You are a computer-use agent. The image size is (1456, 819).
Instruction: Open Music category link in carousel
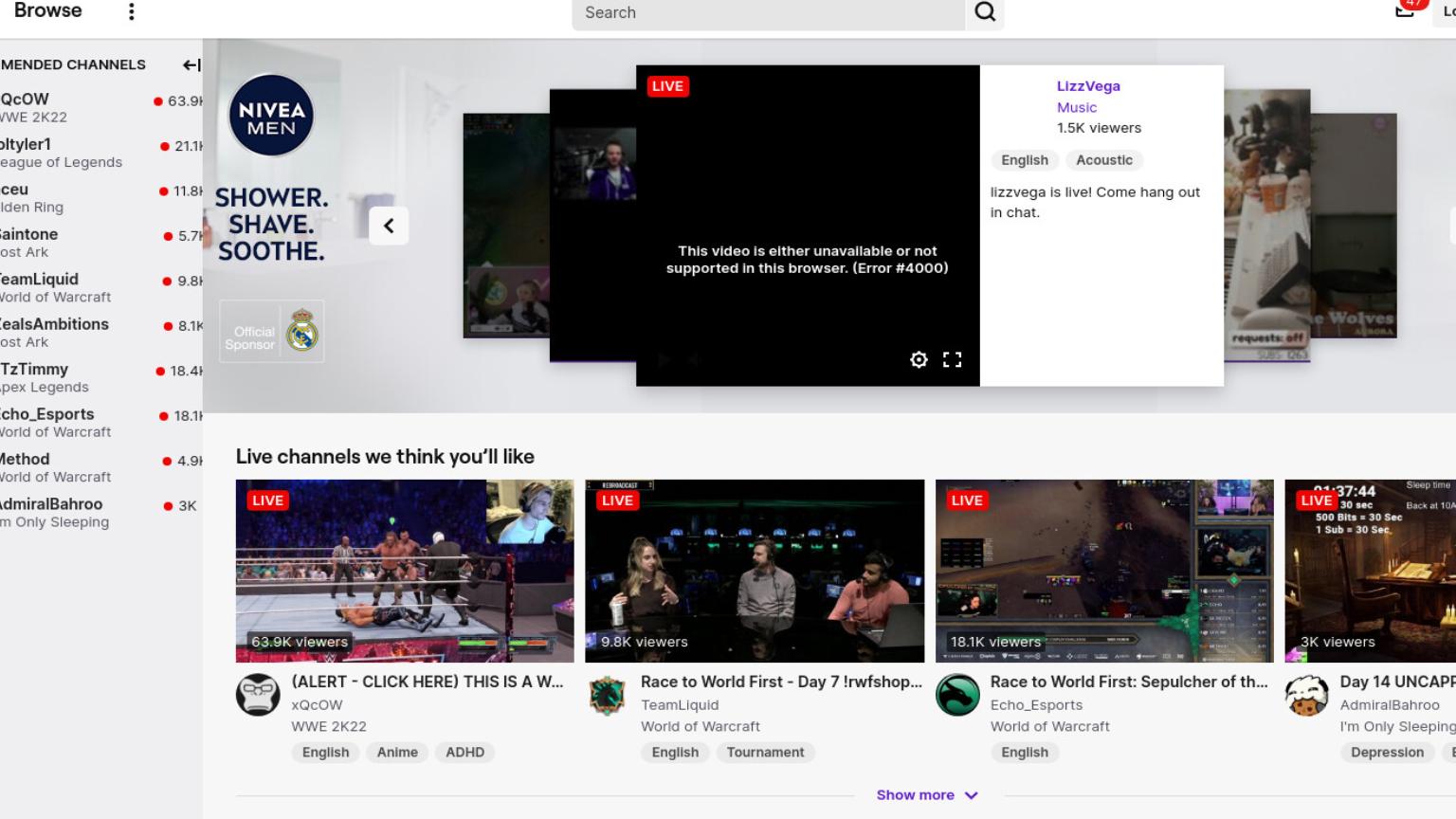coord(1077,107)
